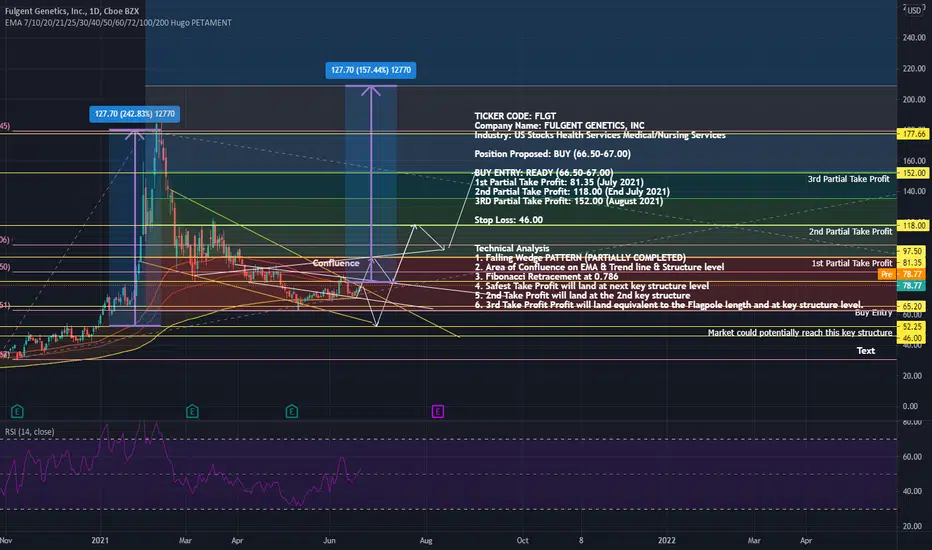Viewport: 932px width, 550px height.
Task: Select the Confluence text annotation
Action: click(336, 263)
